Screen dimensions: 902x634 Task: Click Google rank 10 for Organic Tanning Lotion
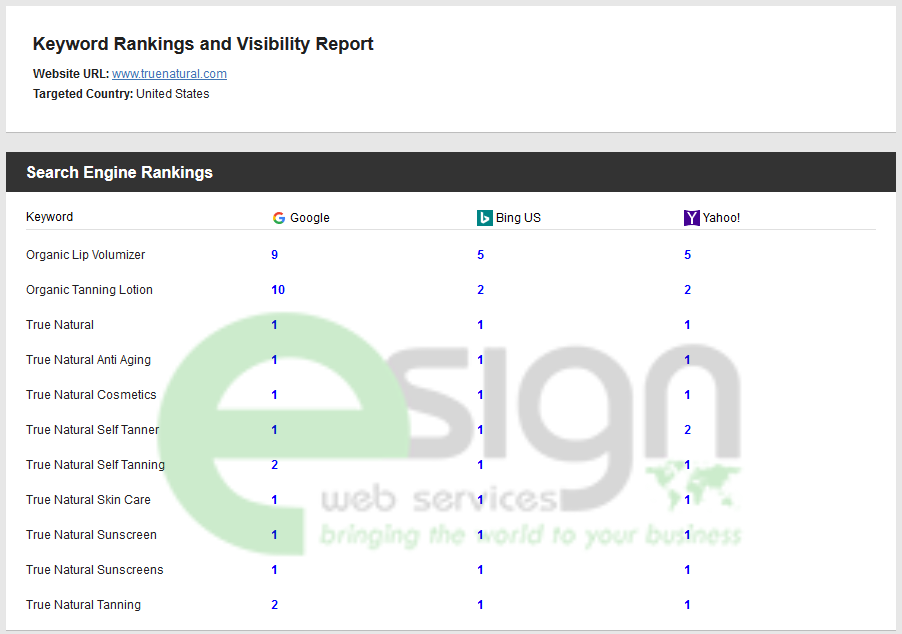pos(278,290)
